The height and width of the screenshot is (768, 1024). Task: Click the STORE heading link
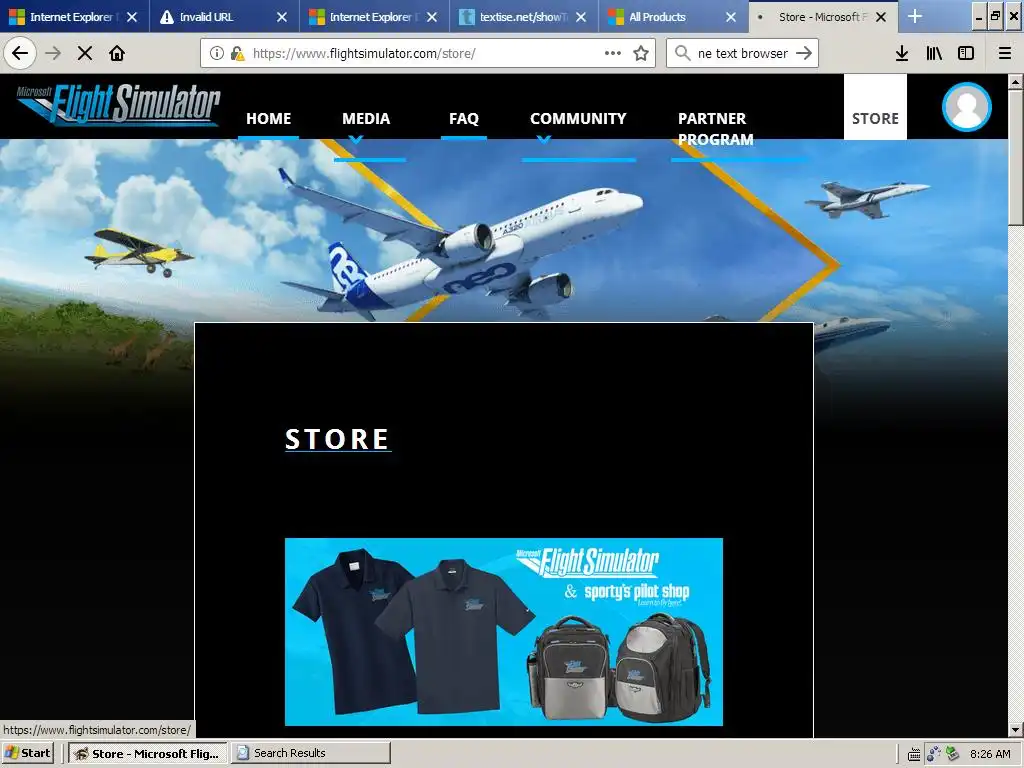[x=338, y=439]
